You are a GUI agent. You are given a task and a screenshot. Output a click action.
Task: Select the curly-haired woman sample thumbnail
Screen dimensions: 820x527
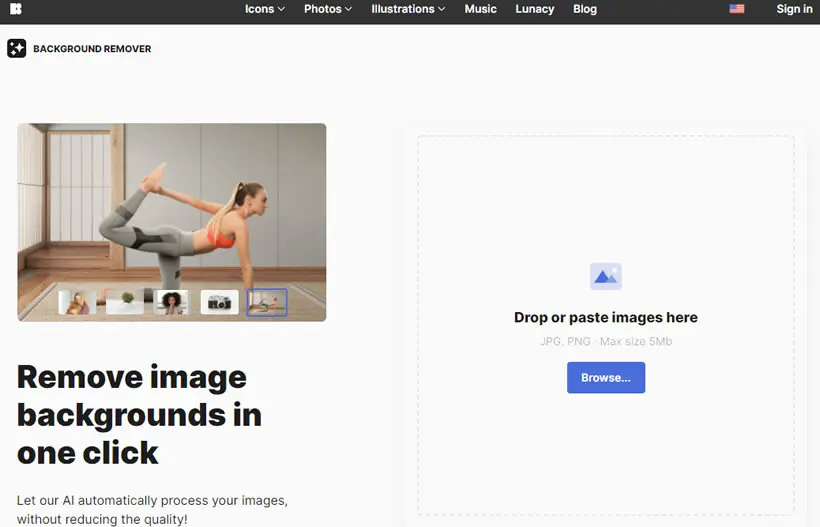click(x=172, y=302)
